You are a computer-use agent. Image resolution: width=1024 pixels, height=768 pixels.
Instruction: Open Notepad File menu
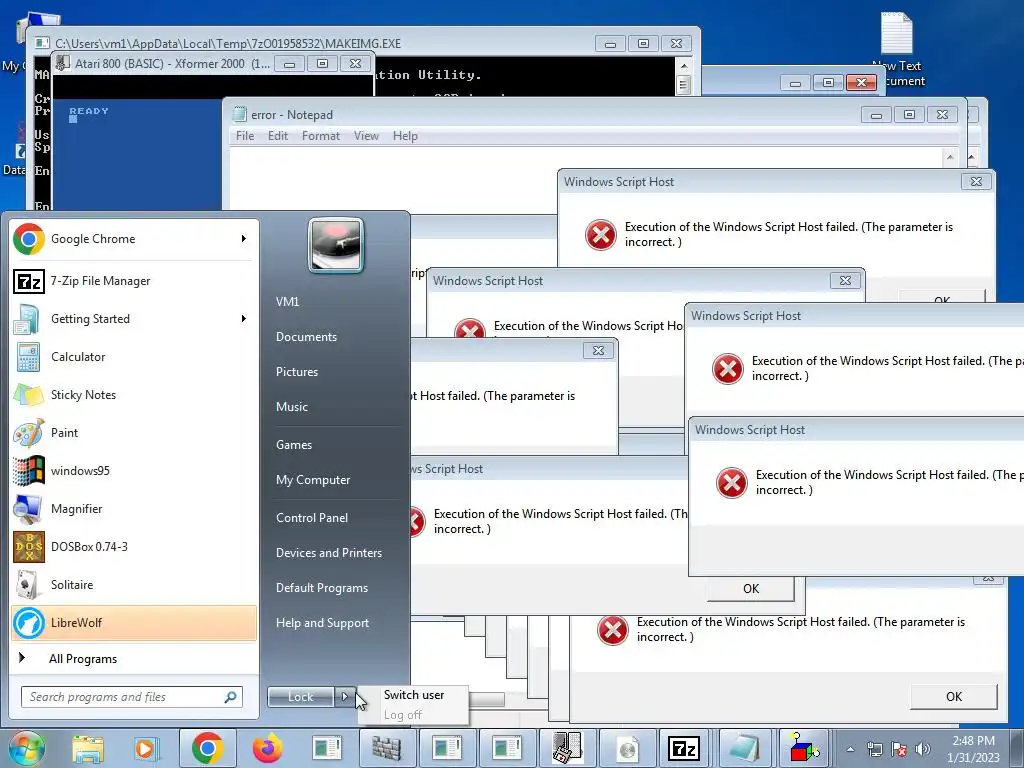[x=245, y=136]
